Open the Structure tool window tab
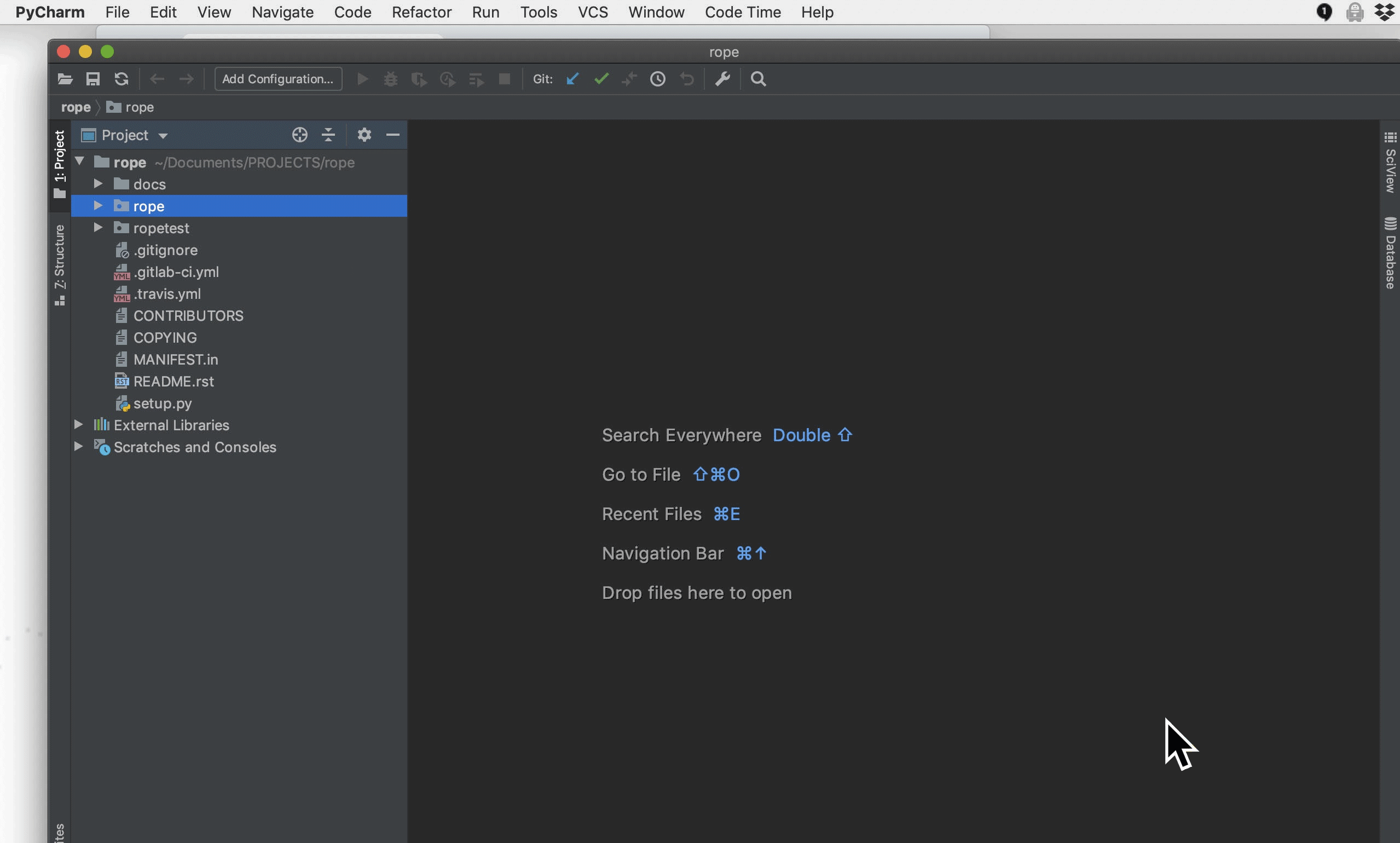 pyautogui.click(x=60, y=265)
